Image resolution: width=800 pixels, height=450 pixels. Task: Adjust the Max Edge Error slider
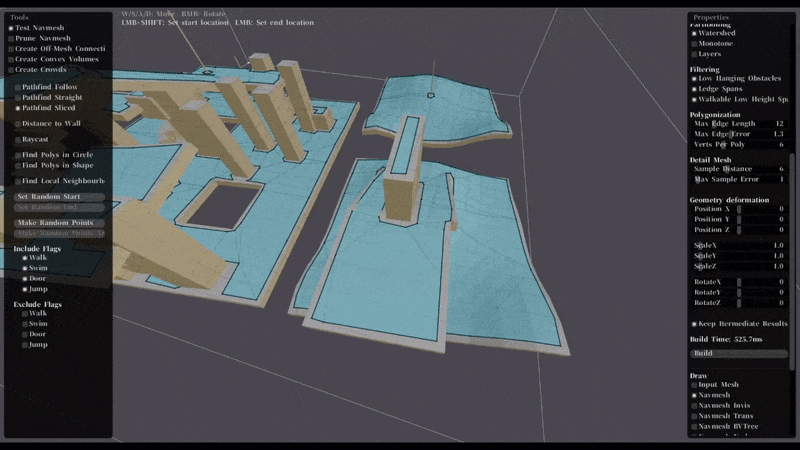pyautogui.click(x=739, y=134)
